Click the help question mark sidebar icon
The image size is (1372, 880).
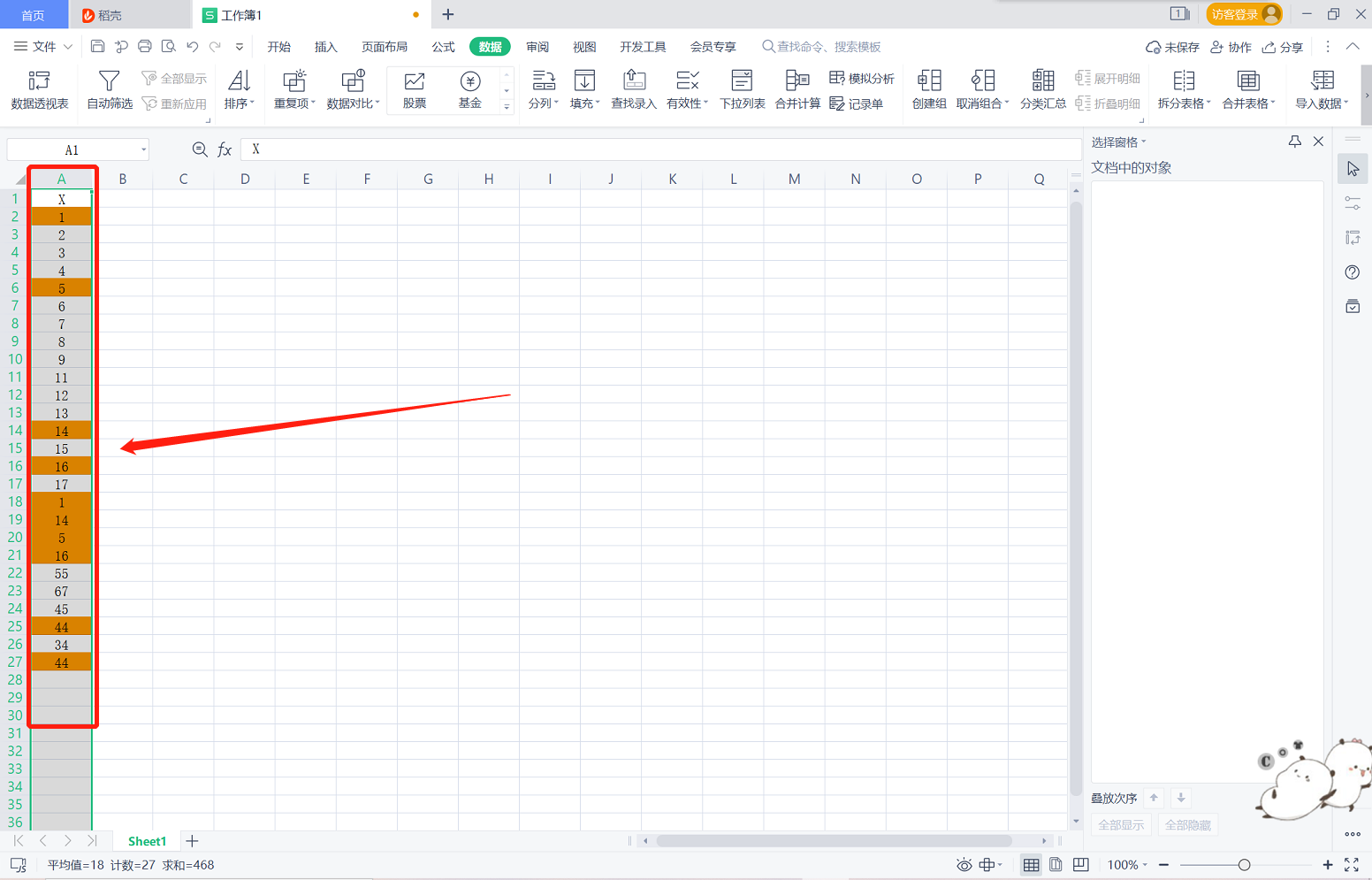[x=1353, y=272]
